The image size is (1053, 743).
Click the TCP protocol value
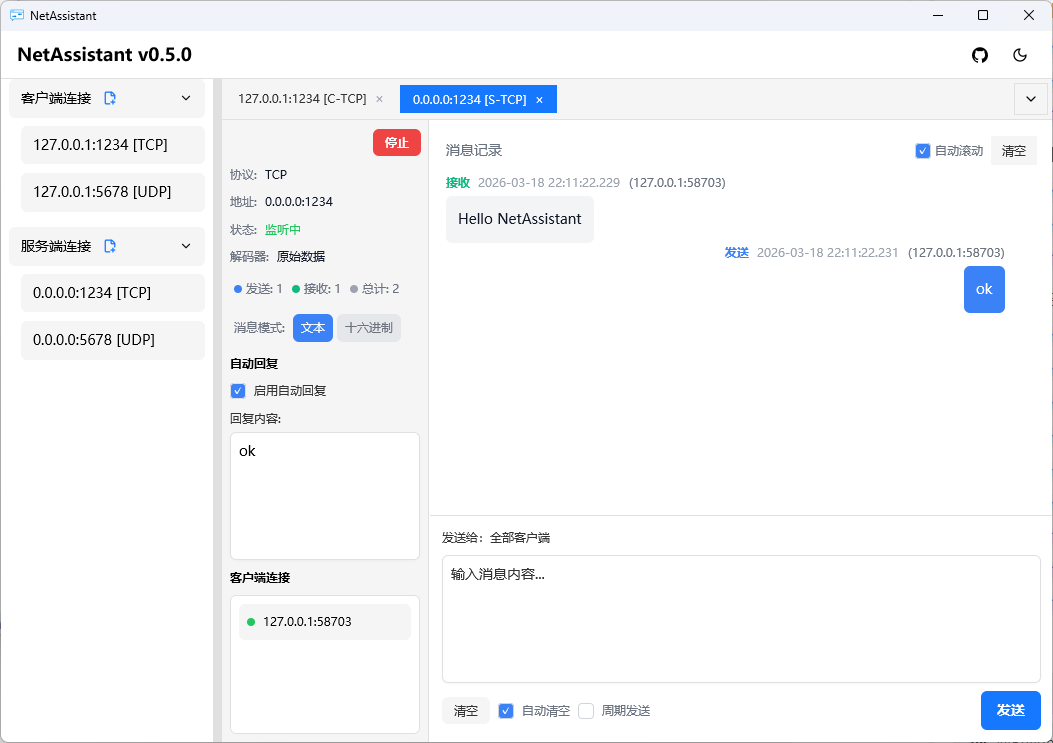276,175
